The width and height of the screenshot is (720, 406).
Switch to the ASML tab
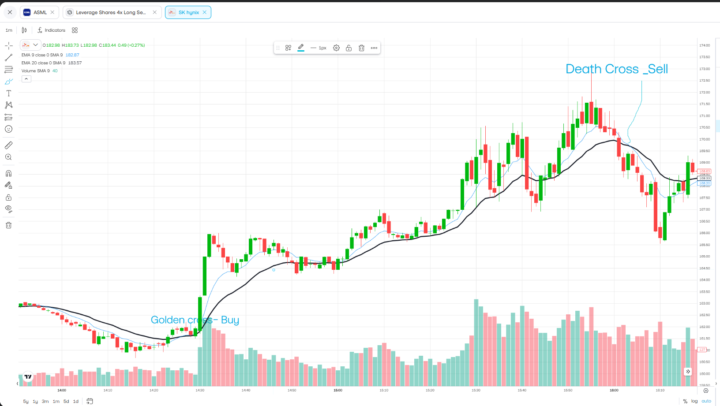click(x=38, y=12)
